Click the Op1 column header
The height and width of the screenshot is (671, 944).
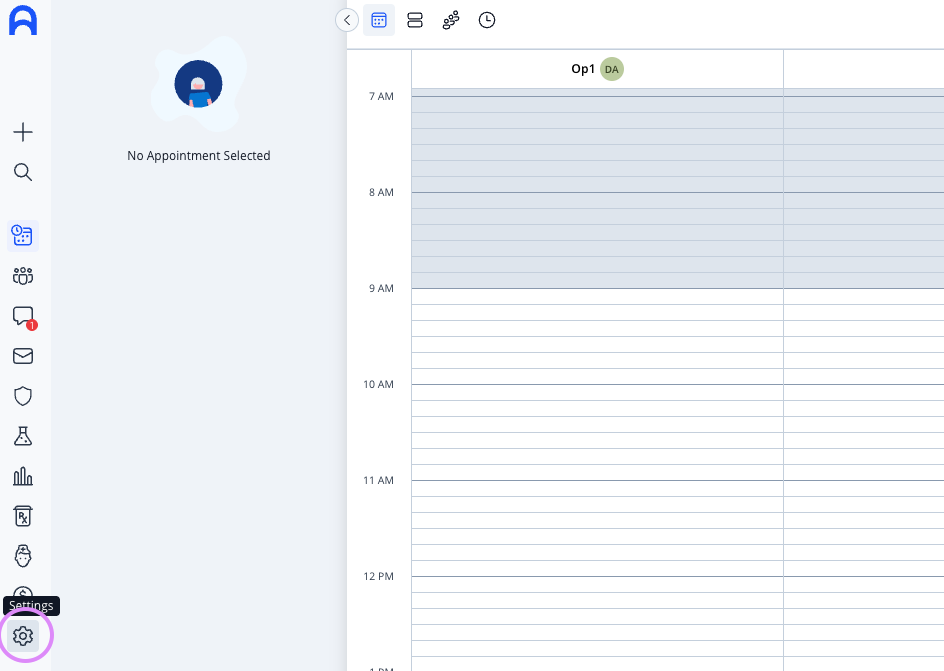click(597, 69)
